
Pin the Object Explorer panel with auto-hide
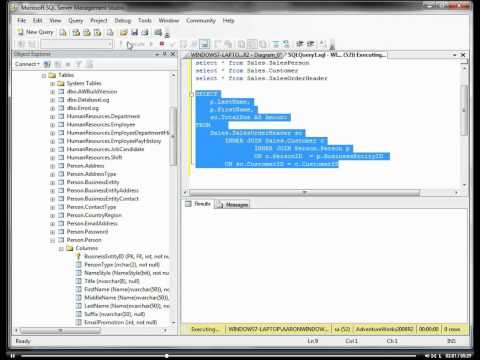coord(164,54)
